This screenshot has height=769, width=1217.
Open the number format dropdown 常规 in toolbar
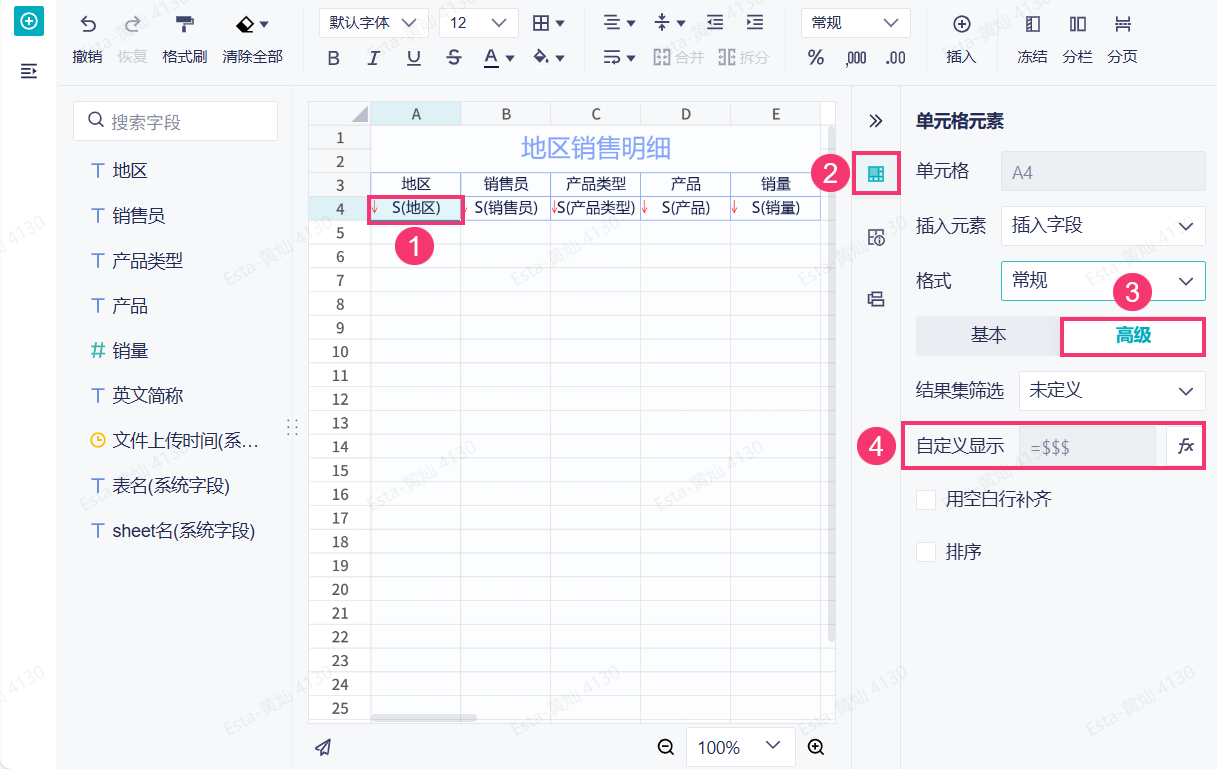[856, 23]
